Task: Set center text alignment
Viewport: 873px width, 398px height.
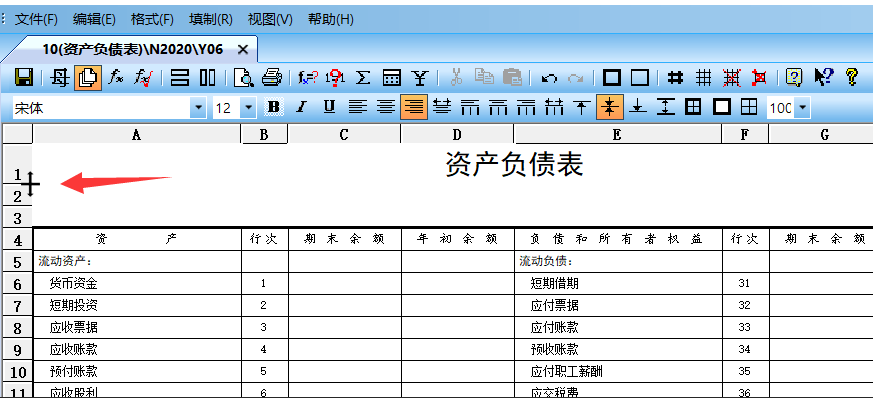Action: click(x=386, y=107)
